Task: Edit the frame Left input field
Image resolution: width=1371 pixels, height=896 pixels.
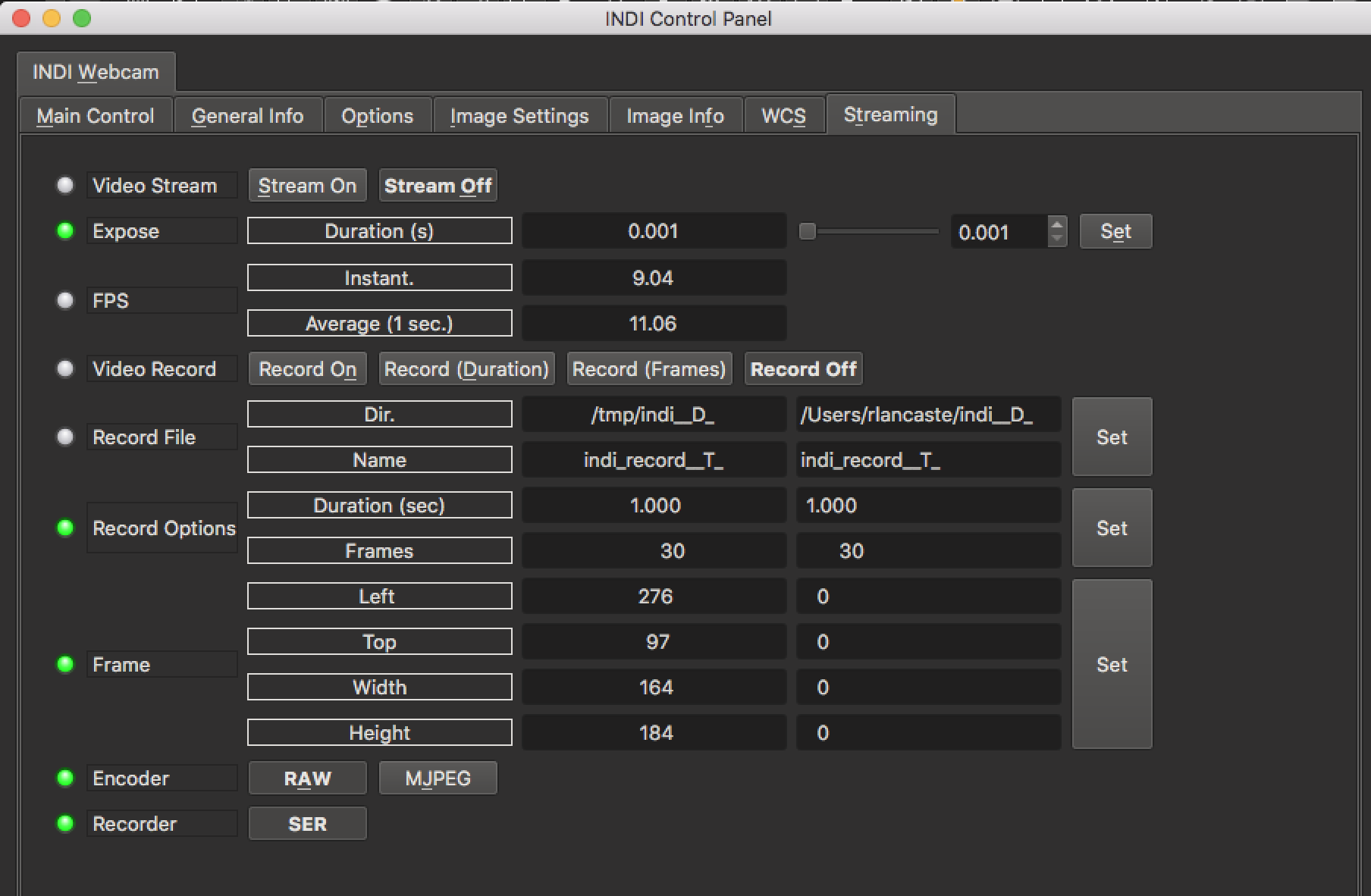Action: coord(928,597)
